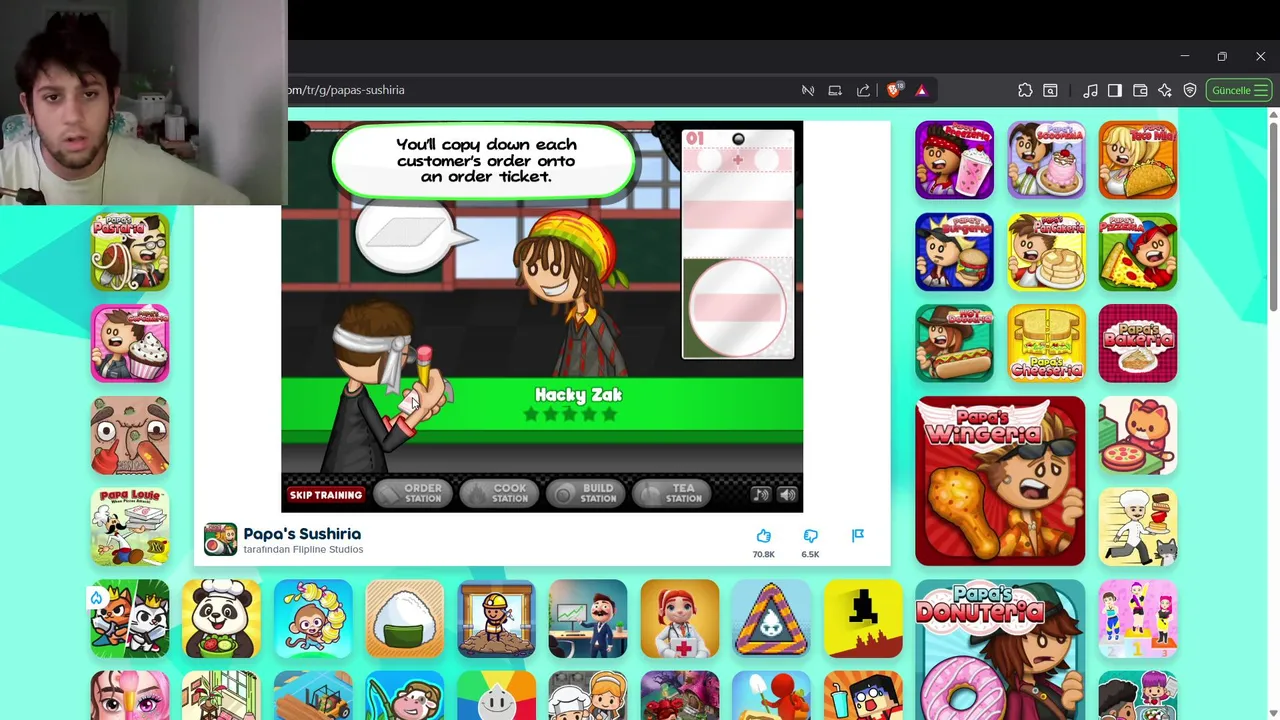Click the Brave Rewards triangle icon
Image resolution: width=1280 pixels, height=720 pixels.
pos(921,90)
